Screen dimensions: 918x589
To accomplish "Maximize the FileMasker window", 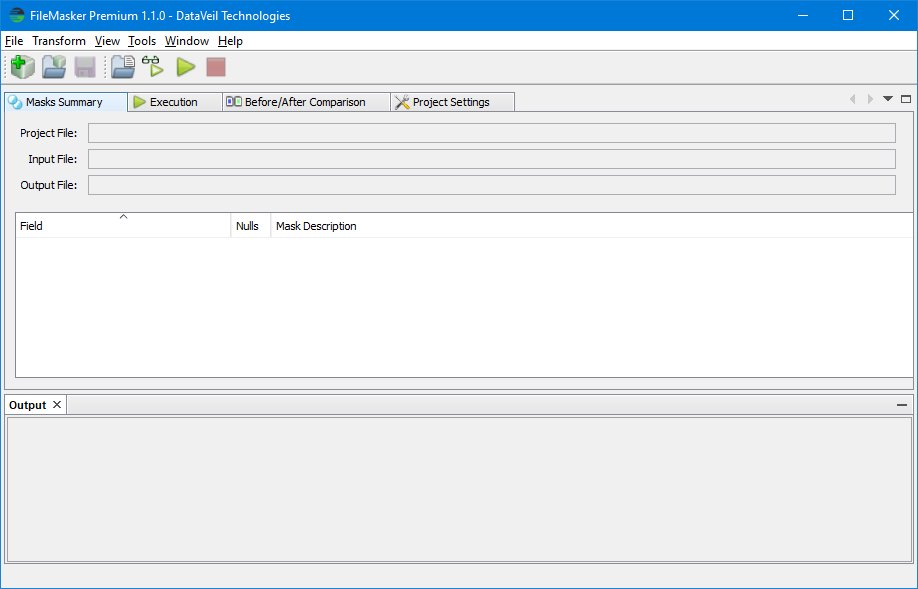I will click(x=848, y=15).
